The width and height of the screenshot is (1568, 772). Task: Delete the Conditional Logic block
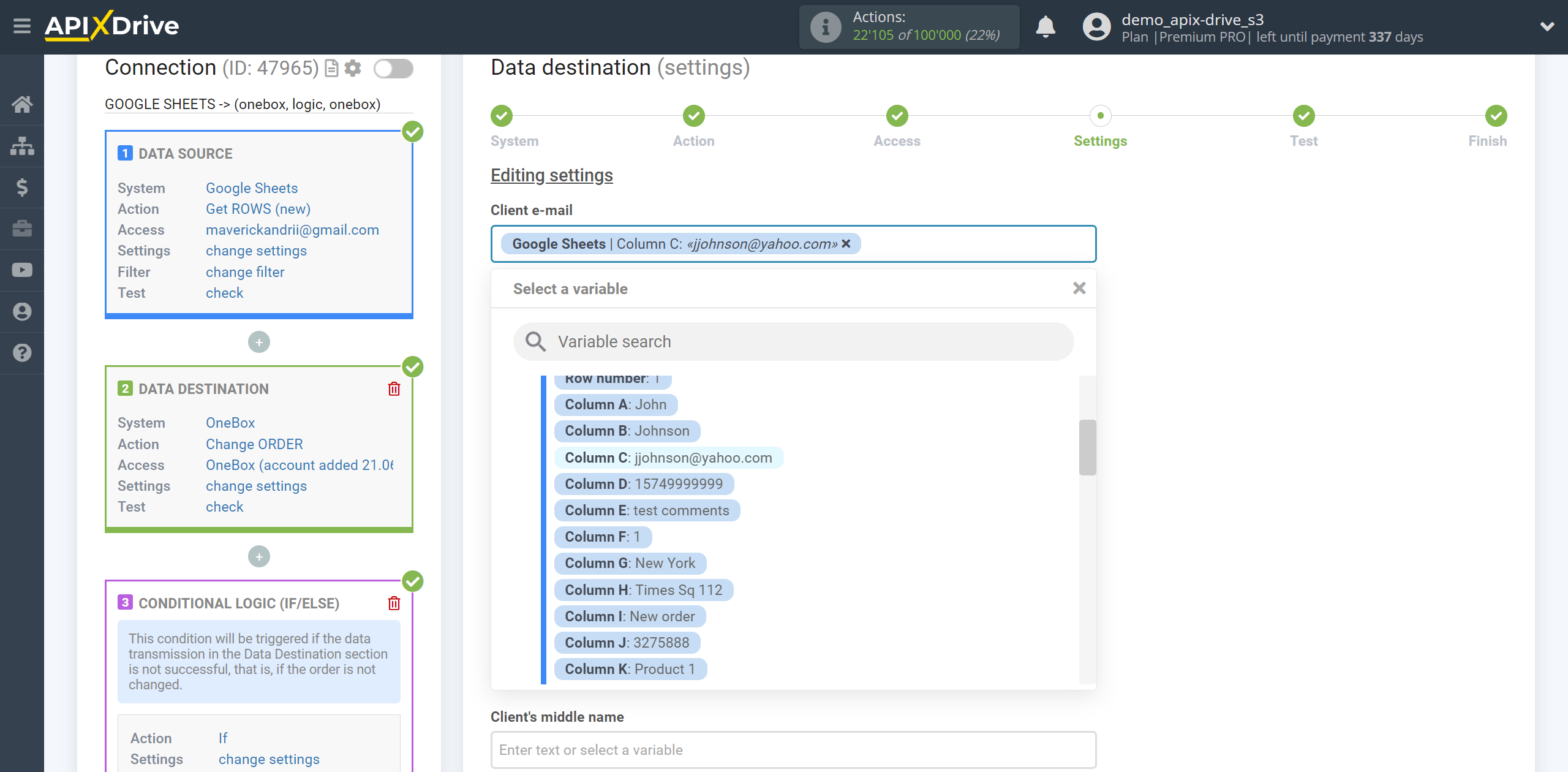click(x=394, y=604)
